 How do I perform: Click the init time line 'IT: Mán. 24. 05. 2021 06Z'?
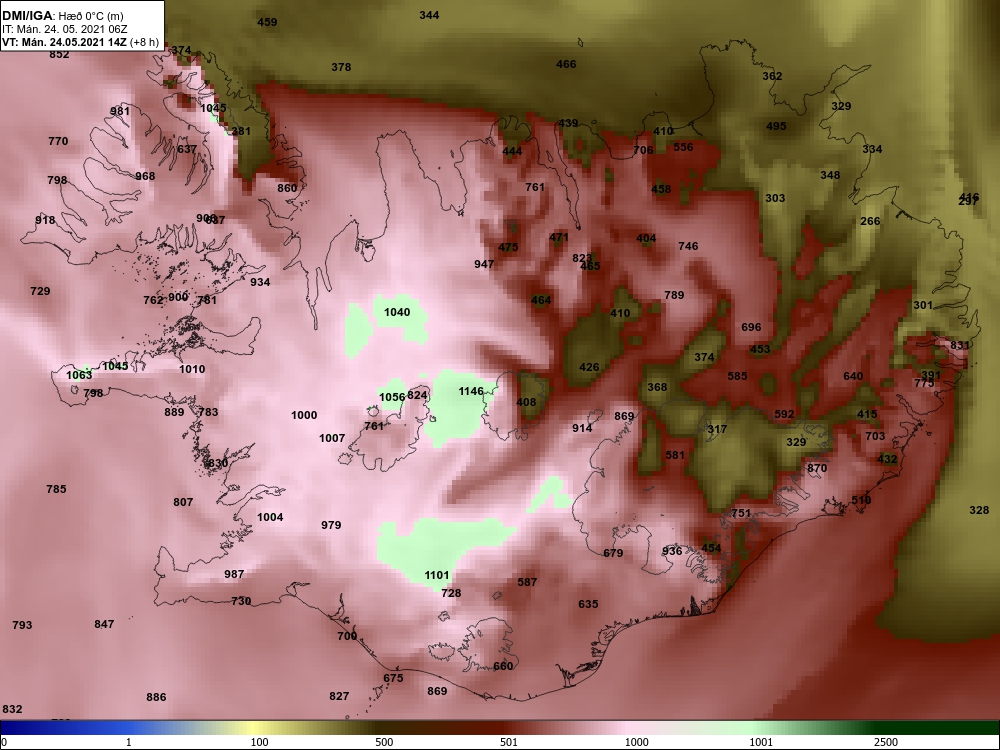[64, 29]
